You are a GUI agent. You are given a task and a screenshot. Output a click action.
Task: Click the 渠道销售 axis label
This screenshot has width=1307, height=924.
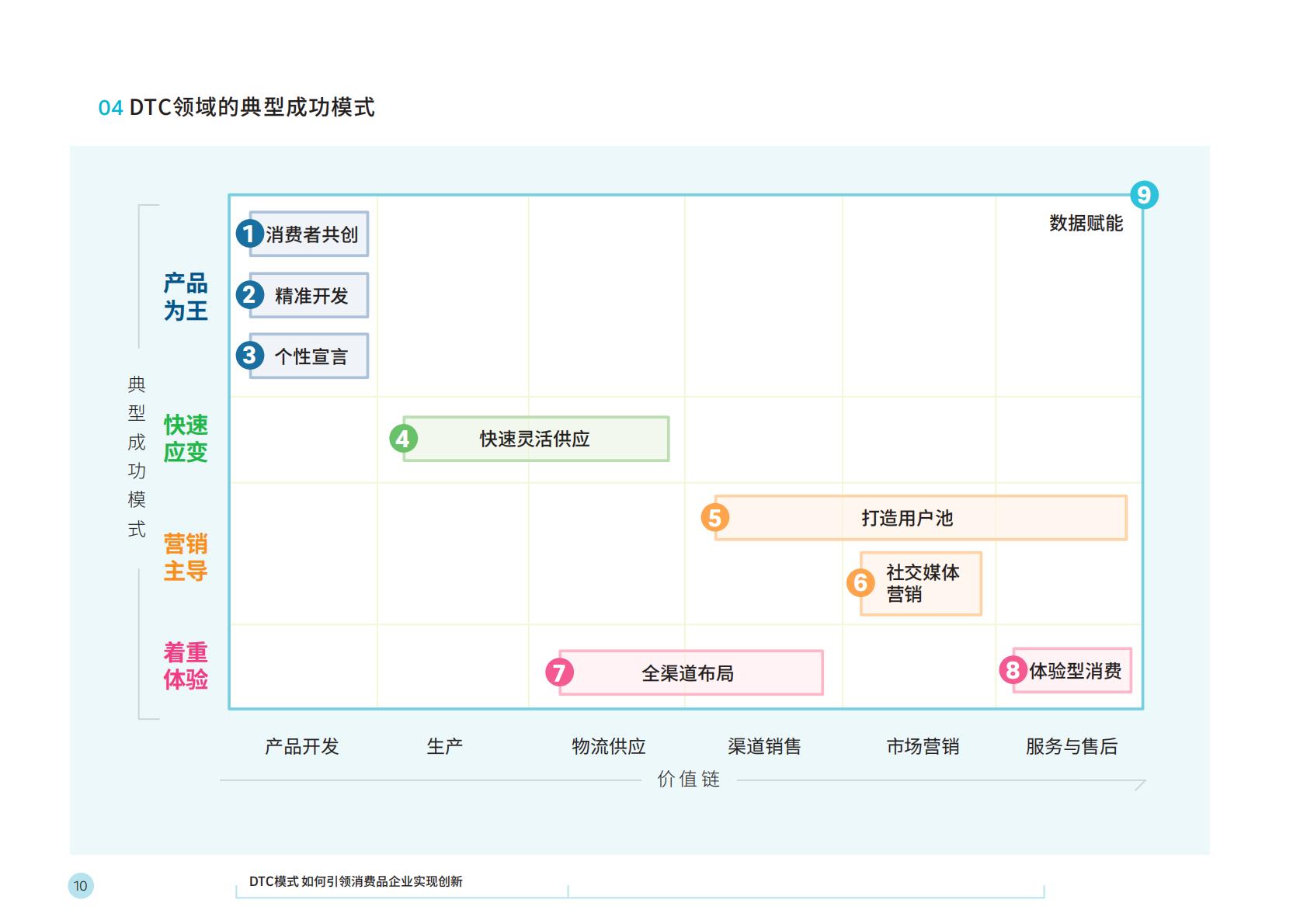pos(764,746)
